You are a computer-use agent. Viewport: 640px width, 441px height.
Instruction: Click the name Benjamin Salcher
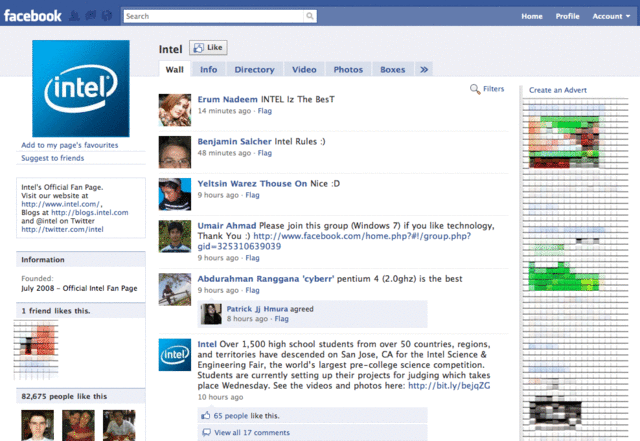[234, 141]
